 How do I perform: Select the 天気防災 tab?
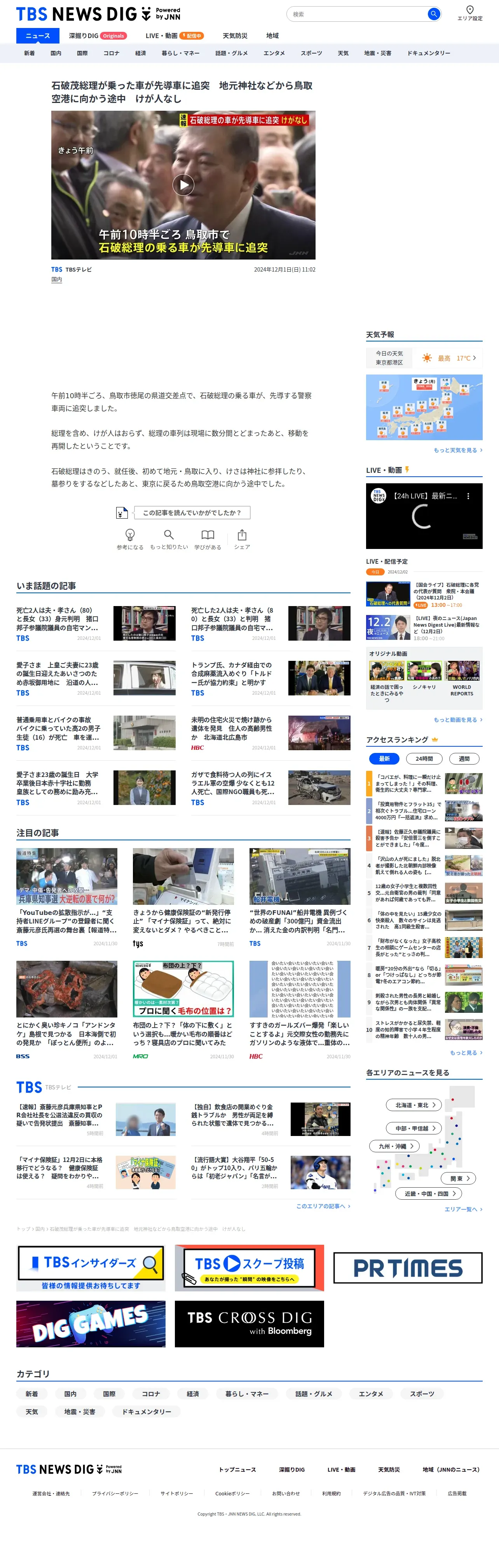235,36
